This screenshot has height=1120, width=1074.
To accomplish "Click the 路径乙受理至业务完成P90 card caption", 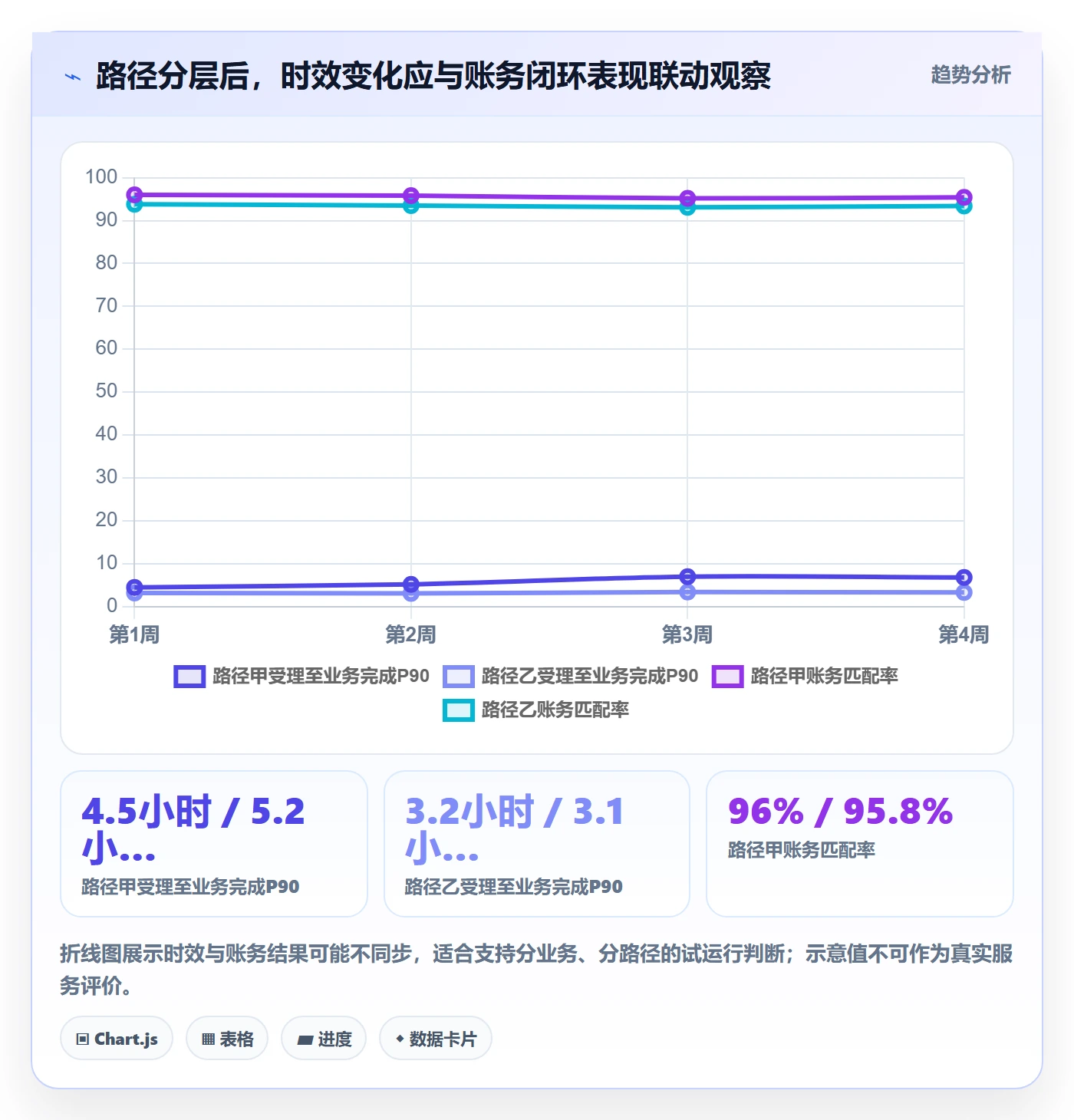I will 514,888.
